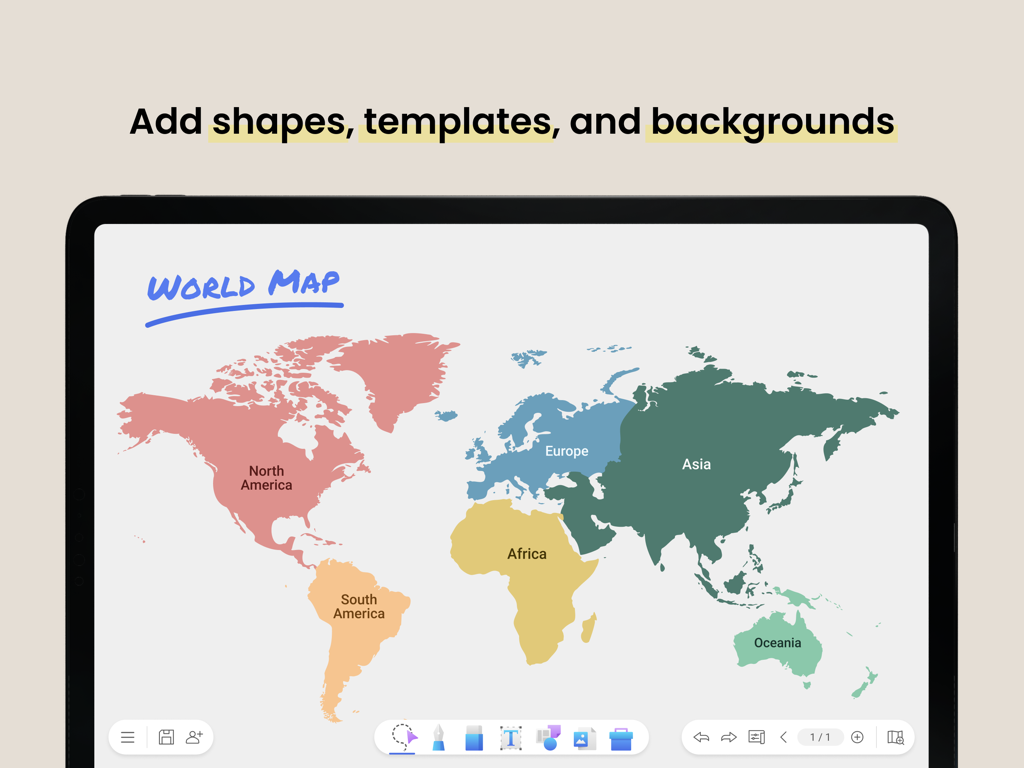Open the page overview with magnifier icon

pos(895,737)
